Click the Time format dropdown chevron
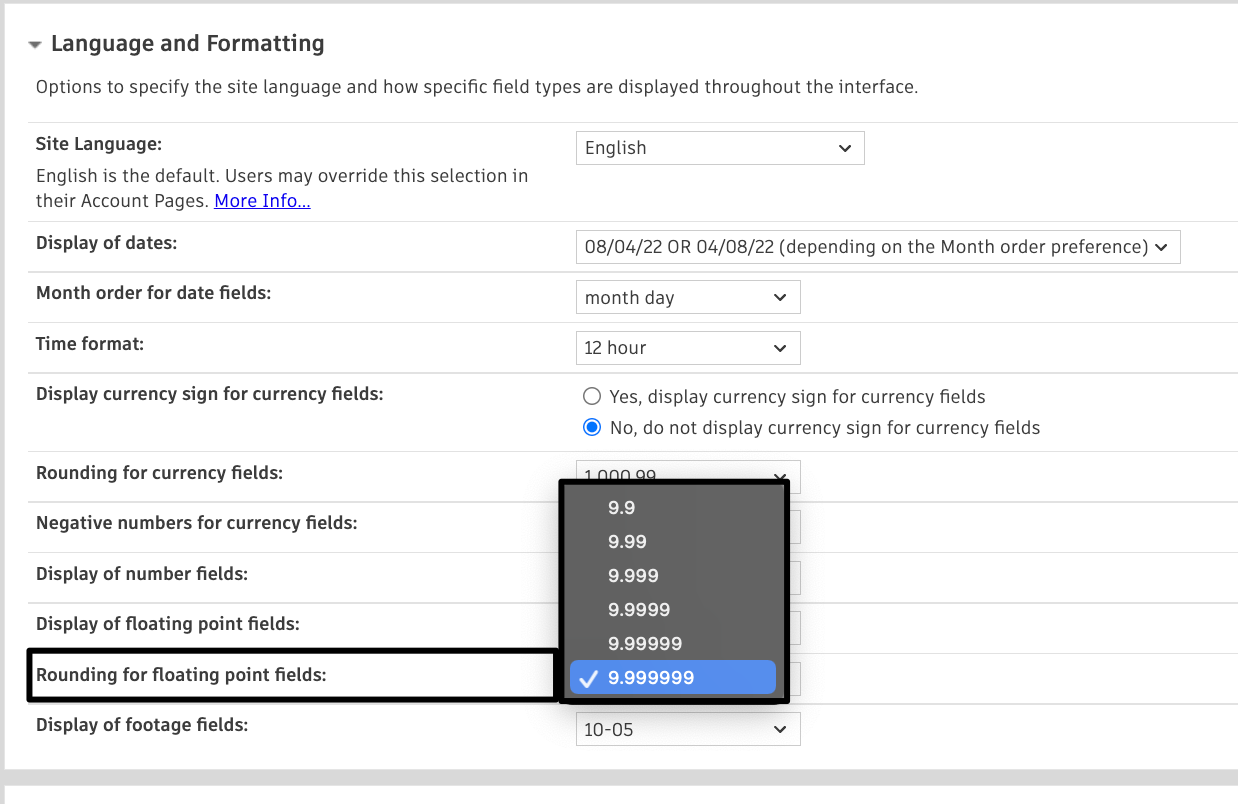This screenshot has width=1238, height=804. (x=780, y=348)
